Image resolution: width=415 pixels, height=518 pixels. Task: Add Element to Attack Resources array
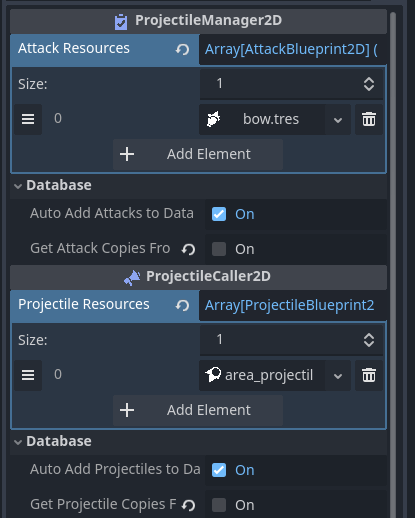click(198, 154)
